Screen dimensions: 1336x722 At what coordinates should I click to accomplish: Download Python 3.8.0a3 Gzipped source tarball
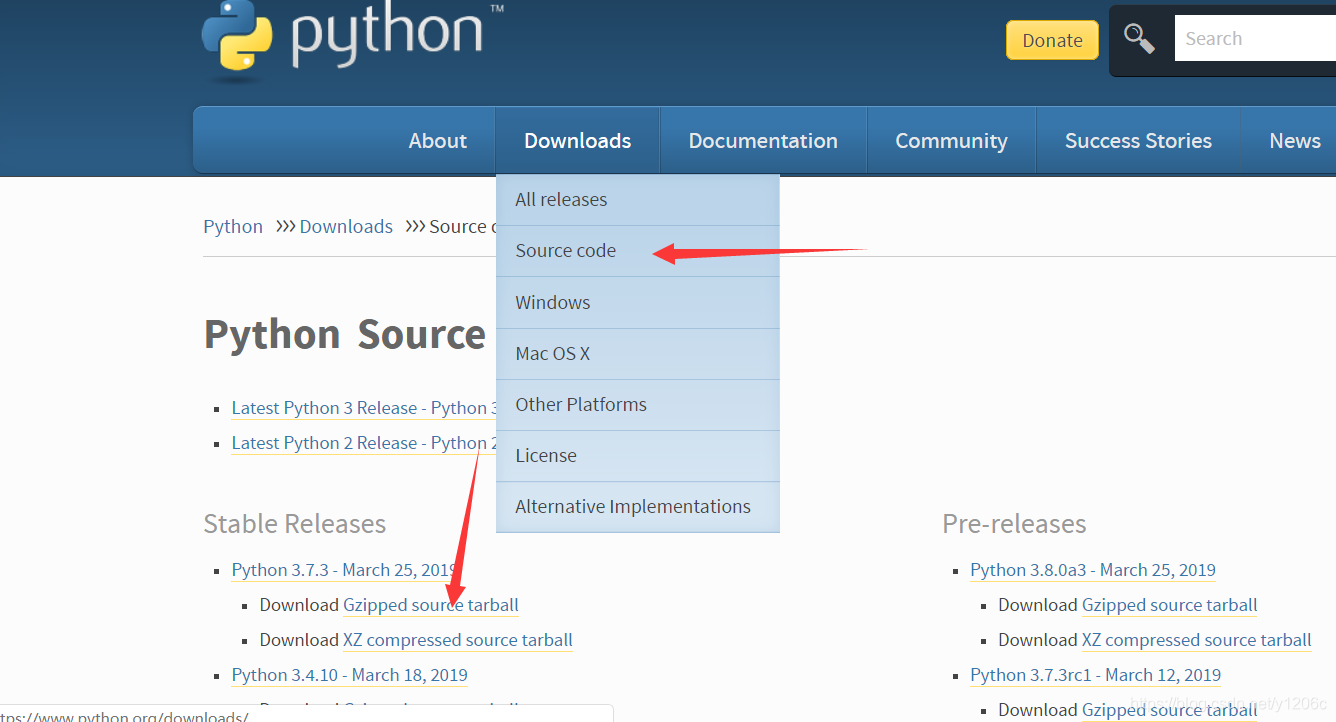coord(1170,605)
